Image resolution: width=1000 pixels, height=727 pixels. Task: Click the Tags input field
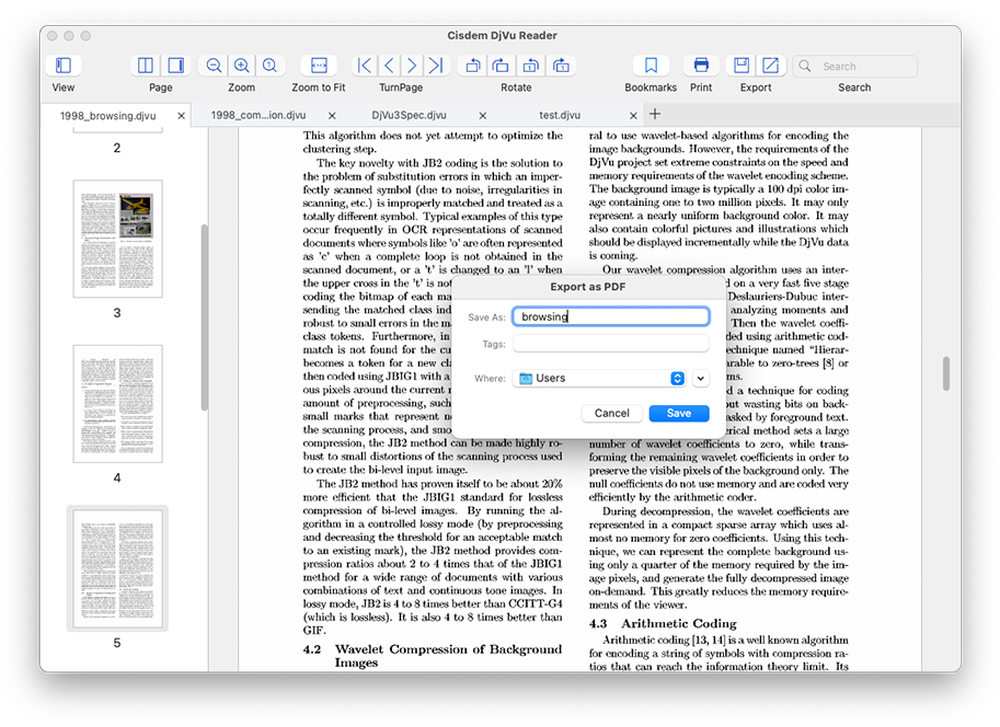tap(611, 344)
